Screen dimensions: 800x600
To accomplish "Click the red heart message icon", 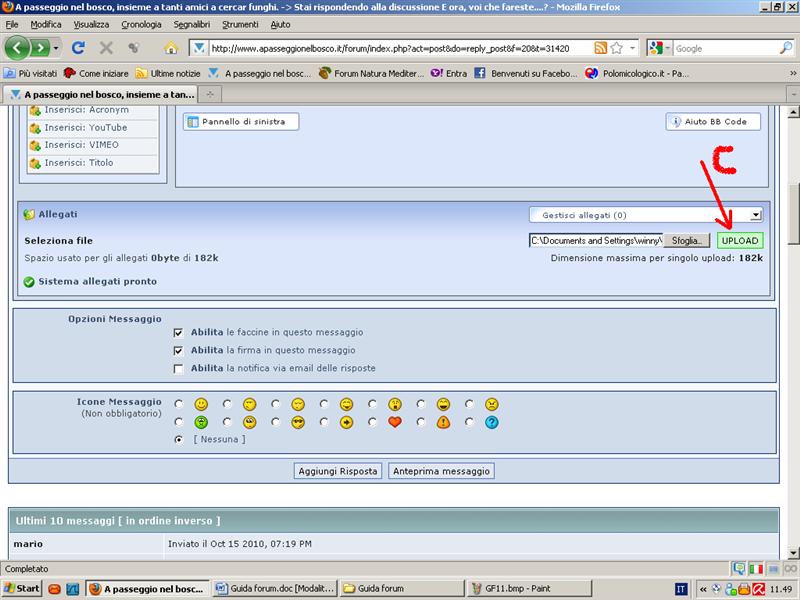I will 395,422.
